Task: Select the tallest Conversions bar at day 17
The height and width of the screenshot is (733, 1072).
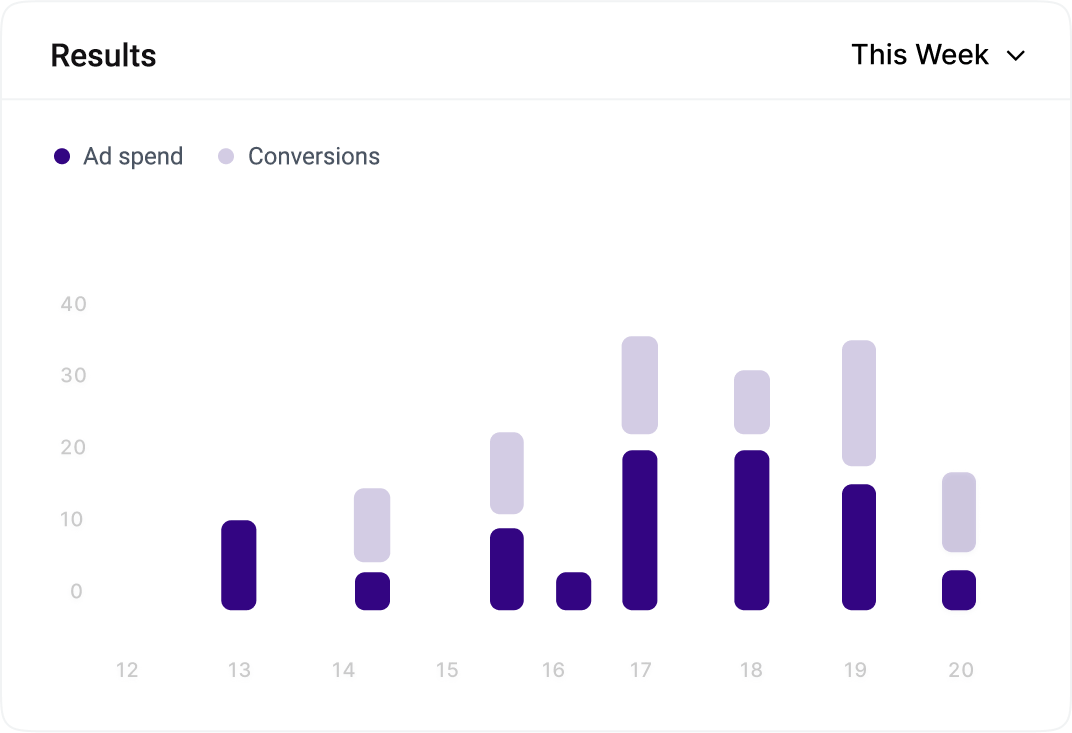Action: [640, 385]
